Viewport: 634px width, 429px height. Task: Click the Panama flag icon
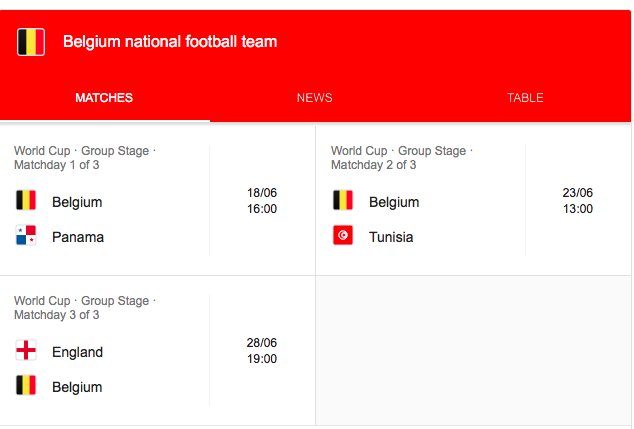click(x=26, y=235)
